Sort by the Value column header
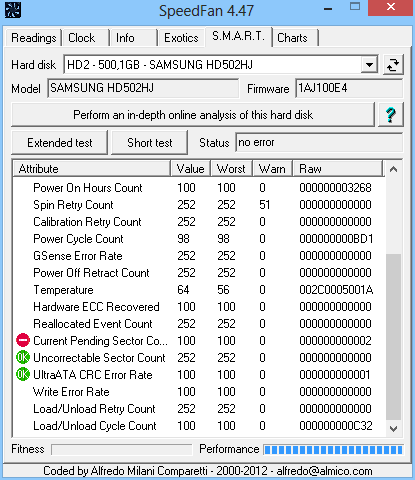The height and width of the screenshot is (480, 415). tap(190, 169)
